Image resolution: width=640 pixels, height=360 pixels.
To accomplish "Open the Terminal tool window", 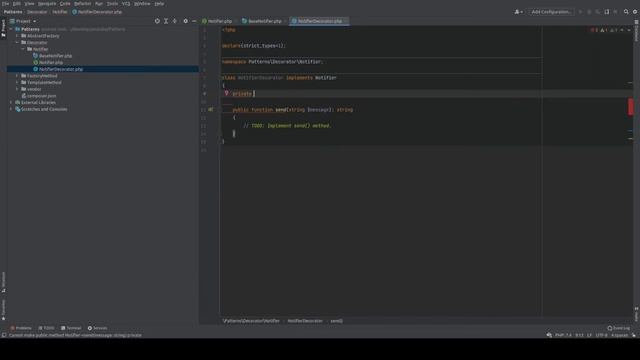I will 71,328.
